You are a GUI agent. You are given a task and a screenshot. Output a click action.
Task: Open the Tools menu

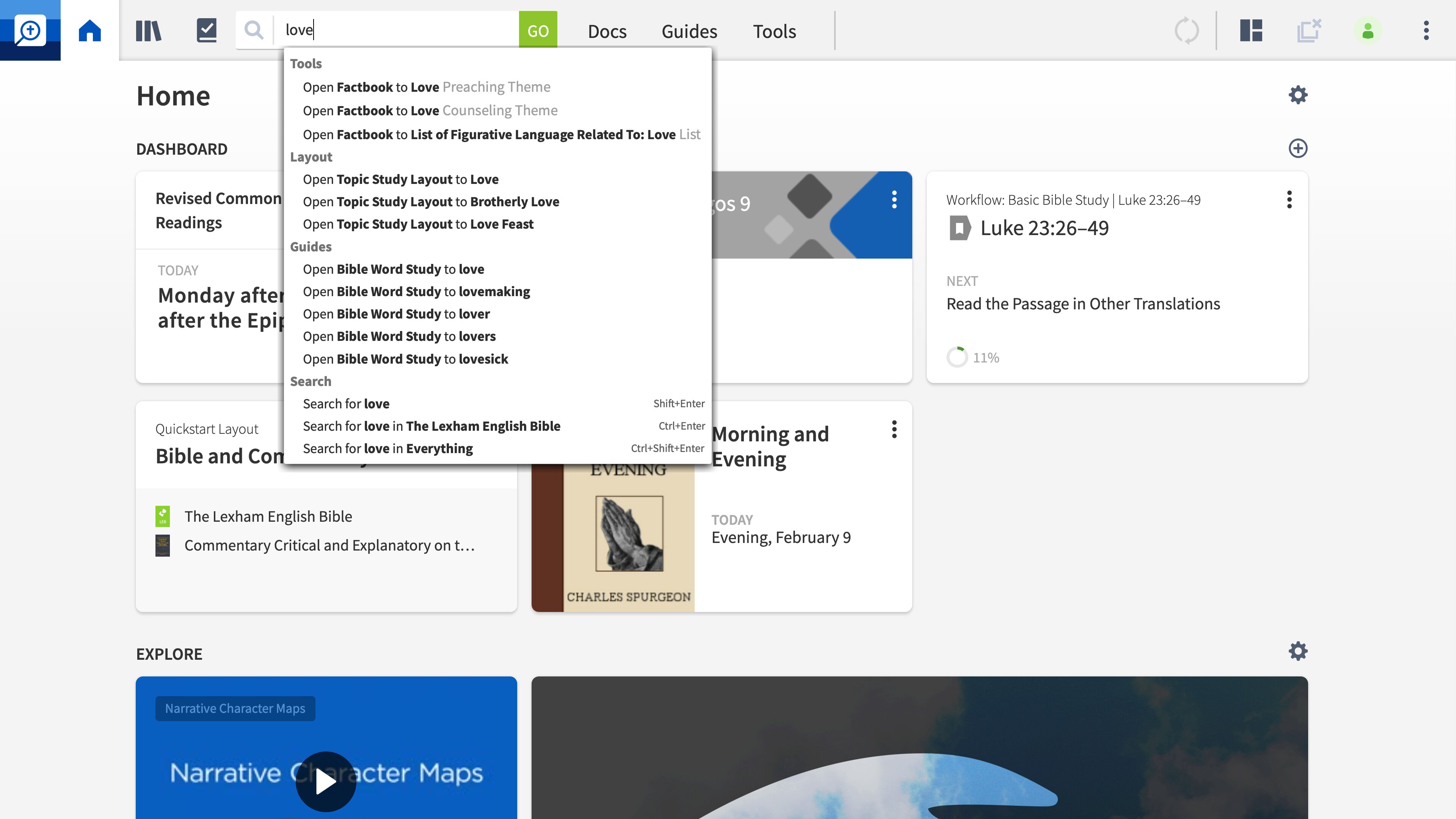774,31
